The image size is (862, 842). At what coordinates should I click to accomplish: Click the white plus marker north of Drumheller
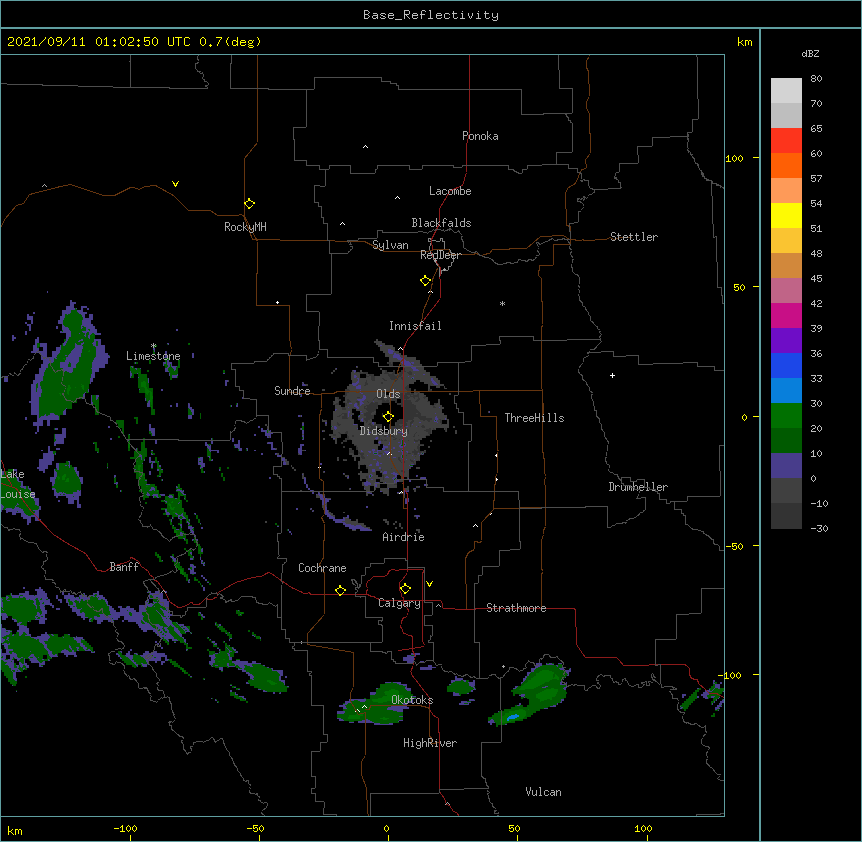coord(612,375)
